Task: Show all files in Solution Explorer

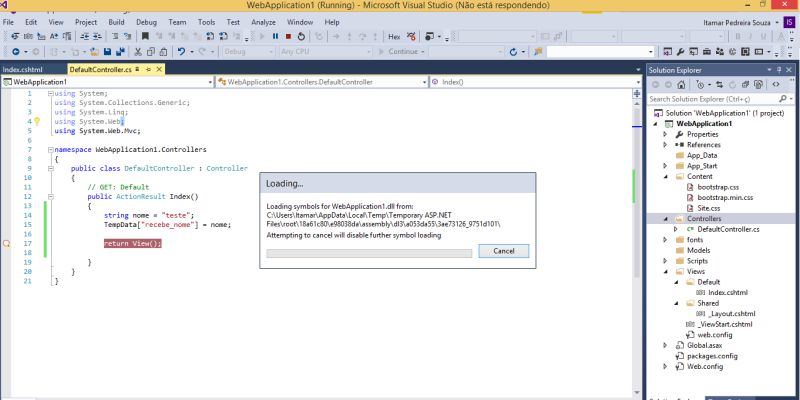Action: 759,85
